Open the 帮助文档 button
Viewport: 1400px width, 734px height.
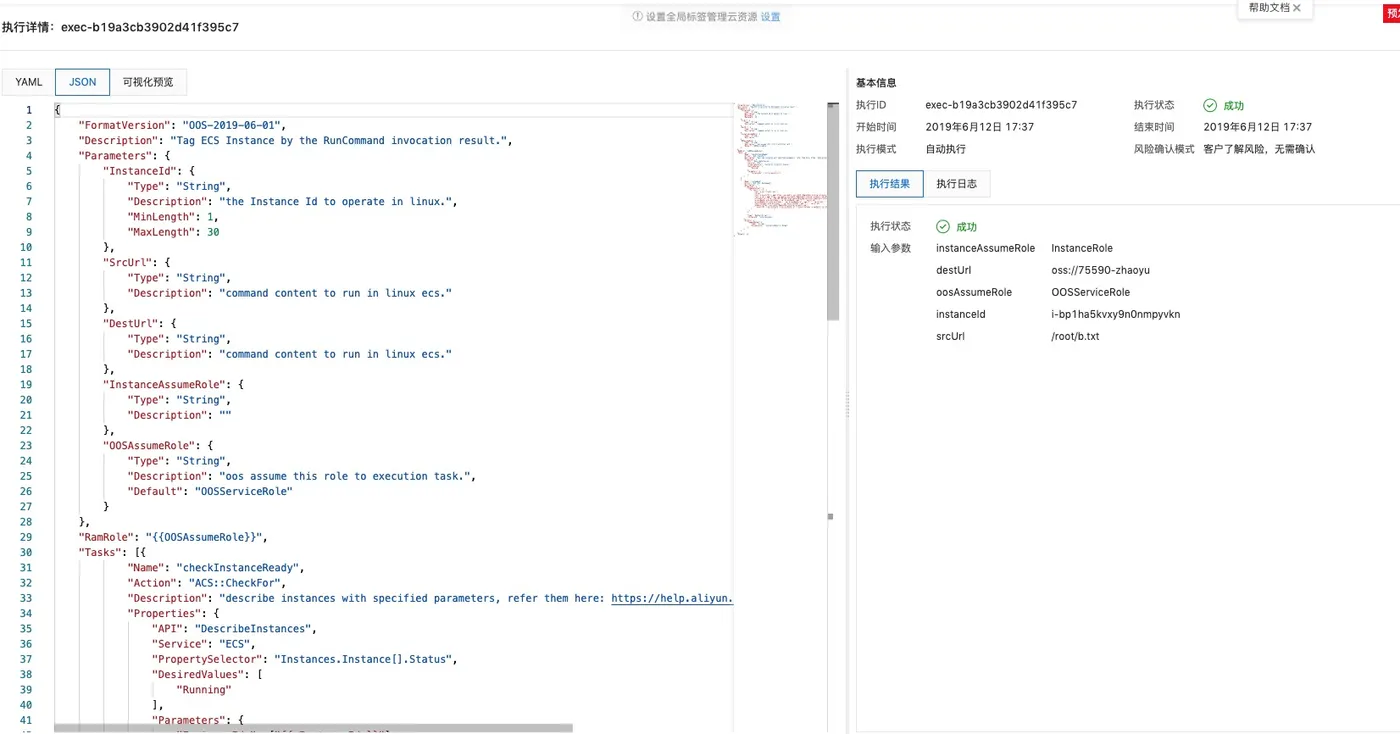[1268, 8]
